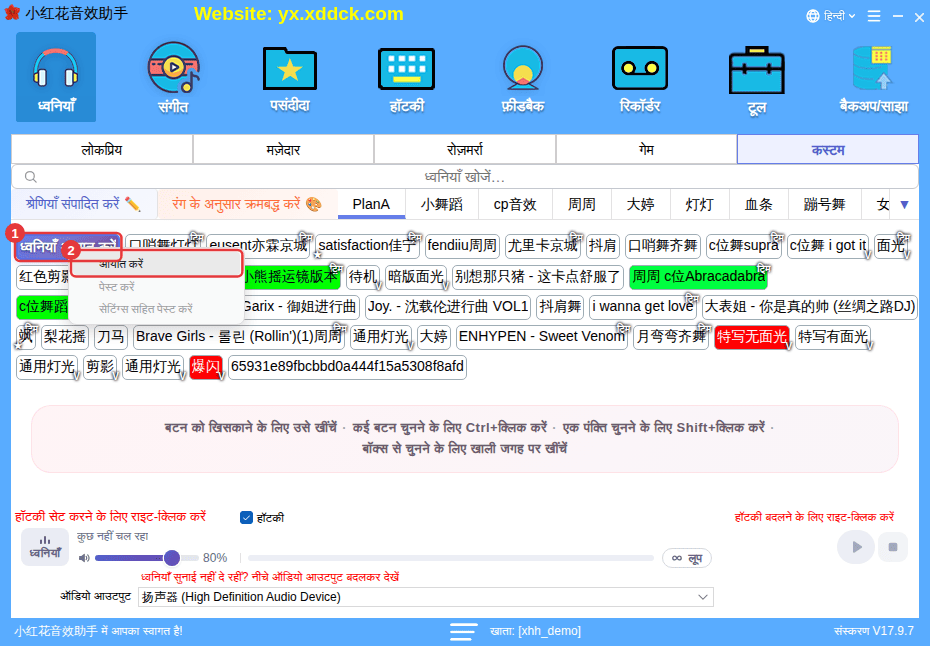This screenshot has height=646, width=930.
Task: Open the पसंदीदा favorites folder
Action: (x=289, y=77)
